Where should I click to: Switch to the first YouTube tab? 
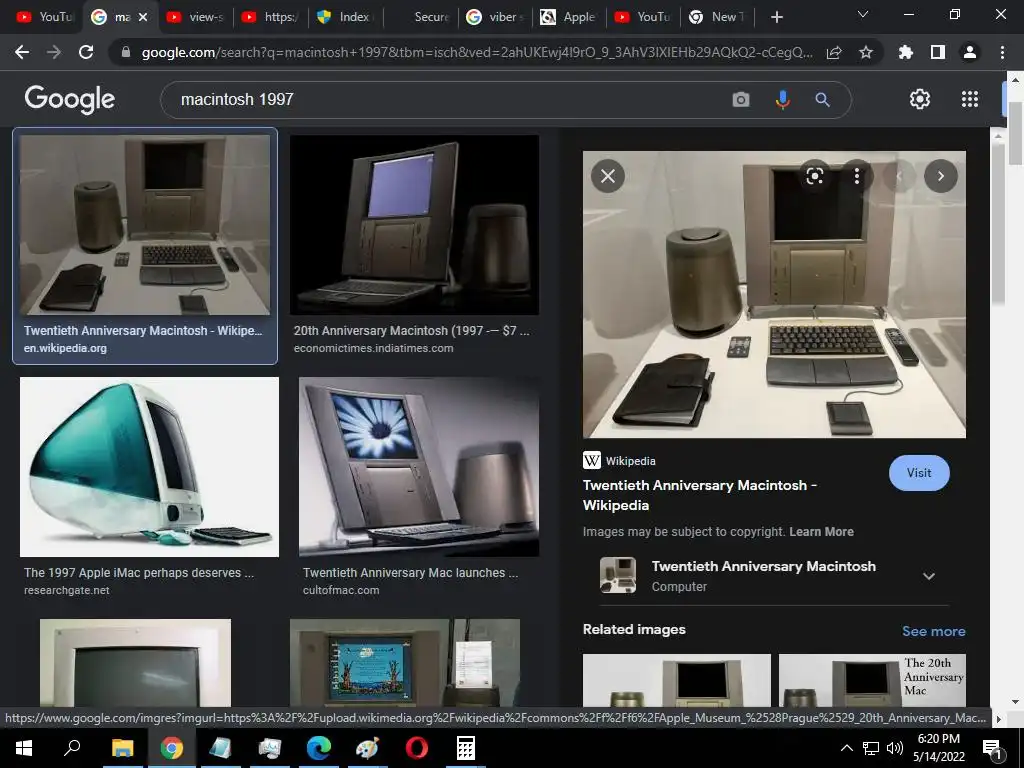coord(44,17)
